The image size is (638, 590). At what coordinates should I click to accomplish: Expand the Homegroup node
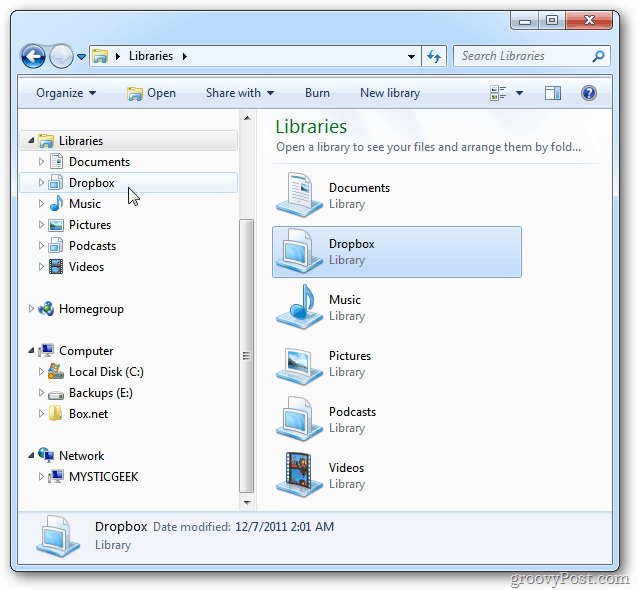click(31, 309)
